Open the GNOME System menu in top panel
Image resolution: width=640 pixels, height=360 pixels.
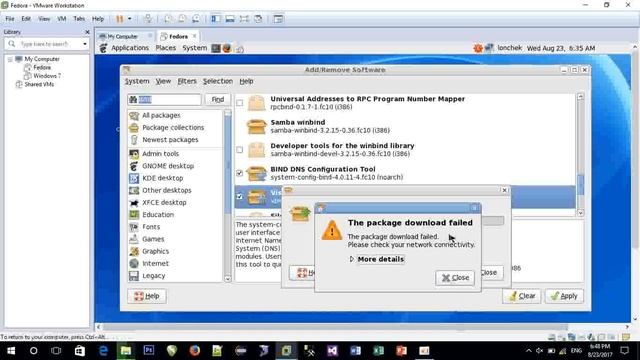click(194, 48)
